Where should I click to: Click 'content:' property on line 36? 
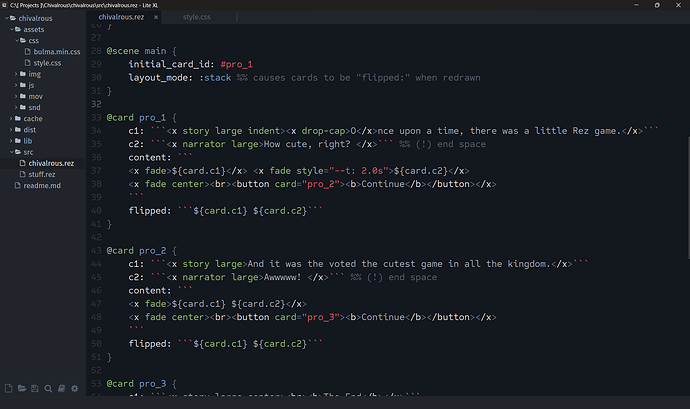pos(150,157)
